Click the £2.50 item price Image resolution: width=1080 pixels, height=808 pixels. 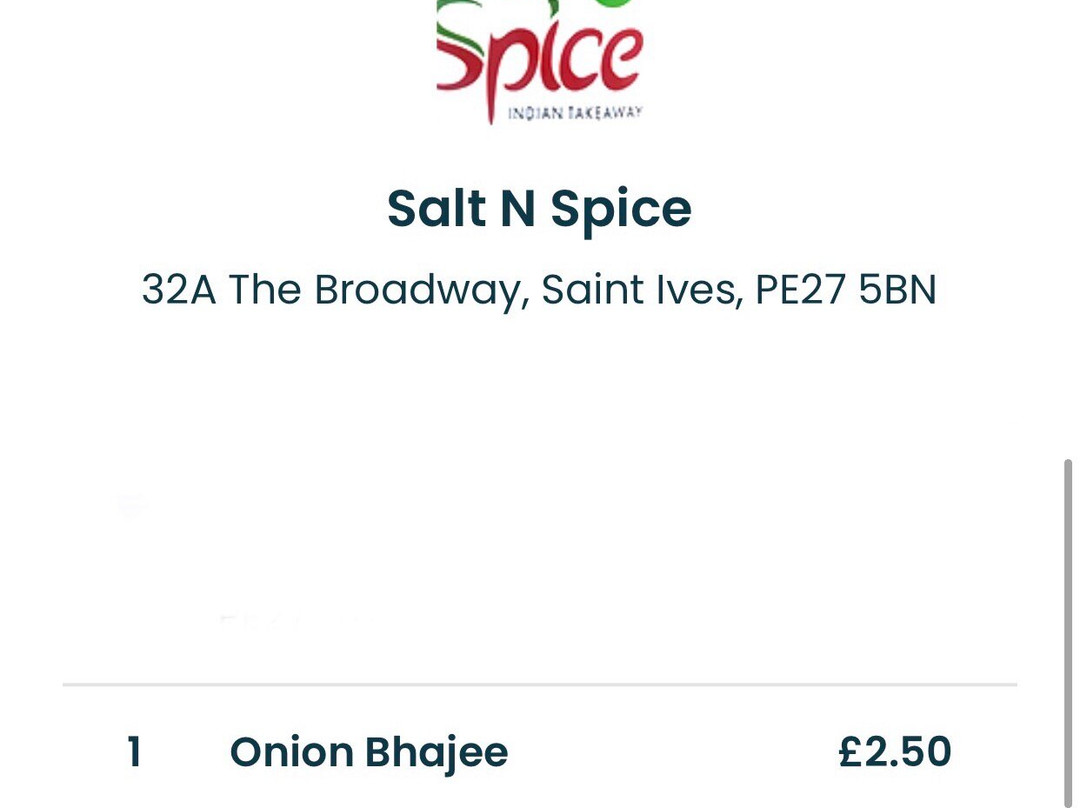[895, 752]
